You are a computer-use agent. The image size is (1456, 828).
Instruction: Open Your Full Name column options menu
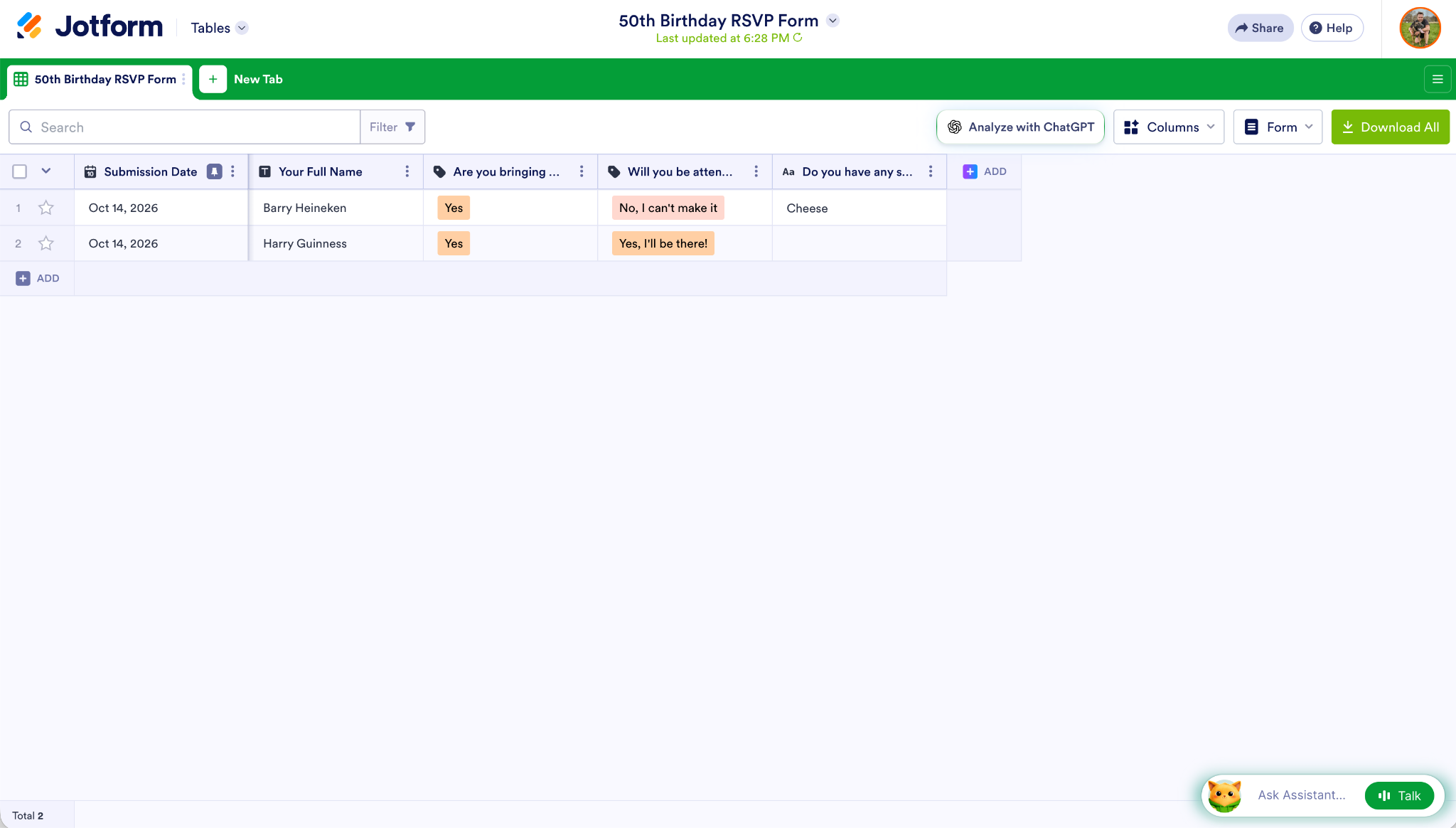[x=407, y=171]
